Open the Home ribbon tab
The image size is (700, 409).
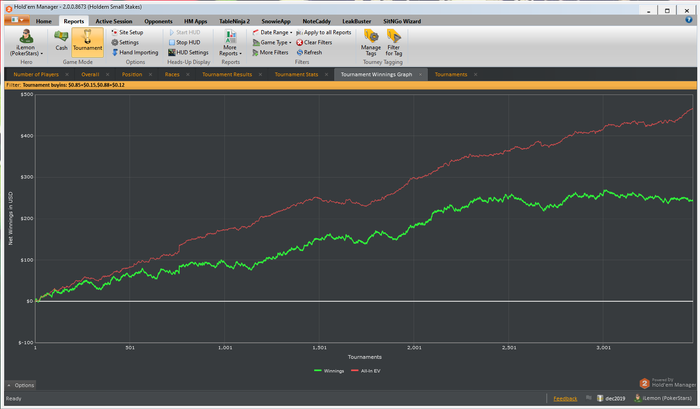tap(44, 21)
